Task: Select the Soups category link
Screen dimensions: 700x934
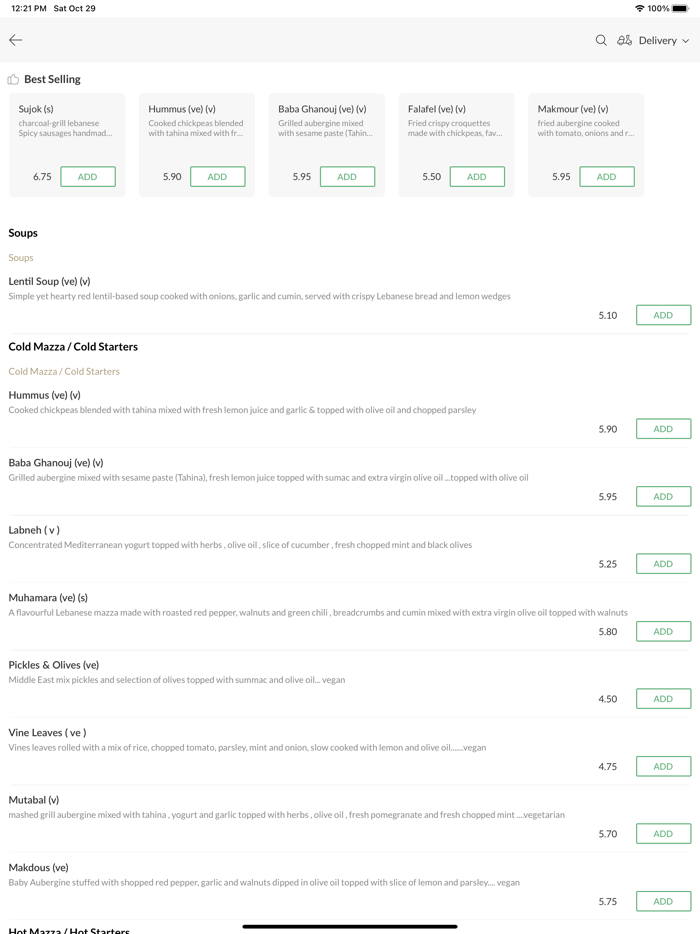Action: tap(21, 258)
